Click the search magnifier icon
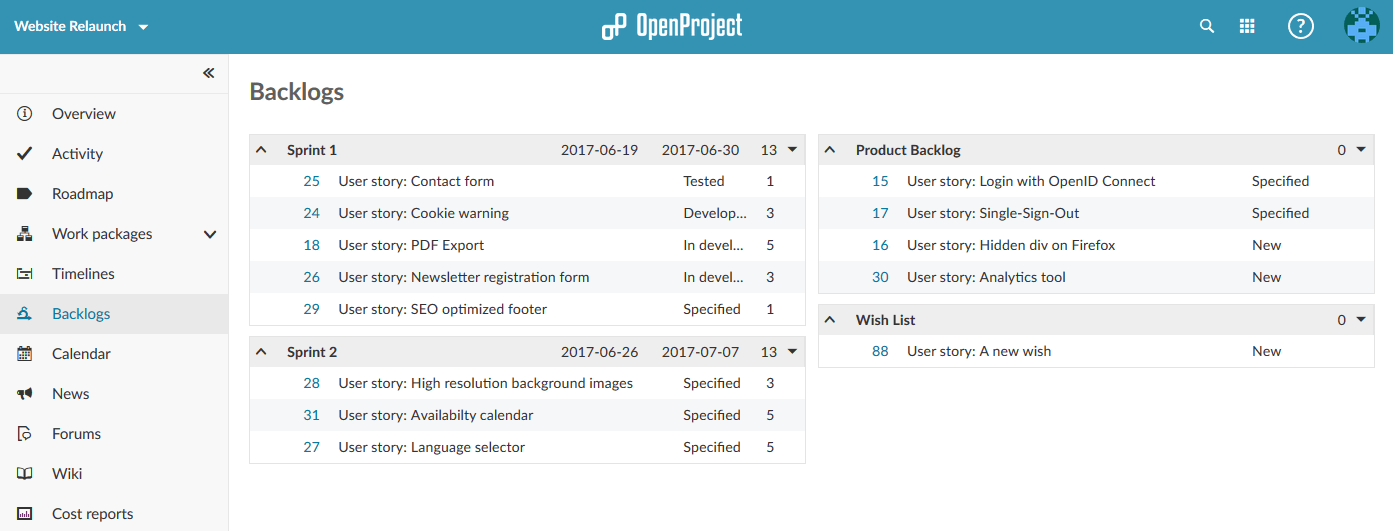1393x531 pixels. (x=1207, y=27)
